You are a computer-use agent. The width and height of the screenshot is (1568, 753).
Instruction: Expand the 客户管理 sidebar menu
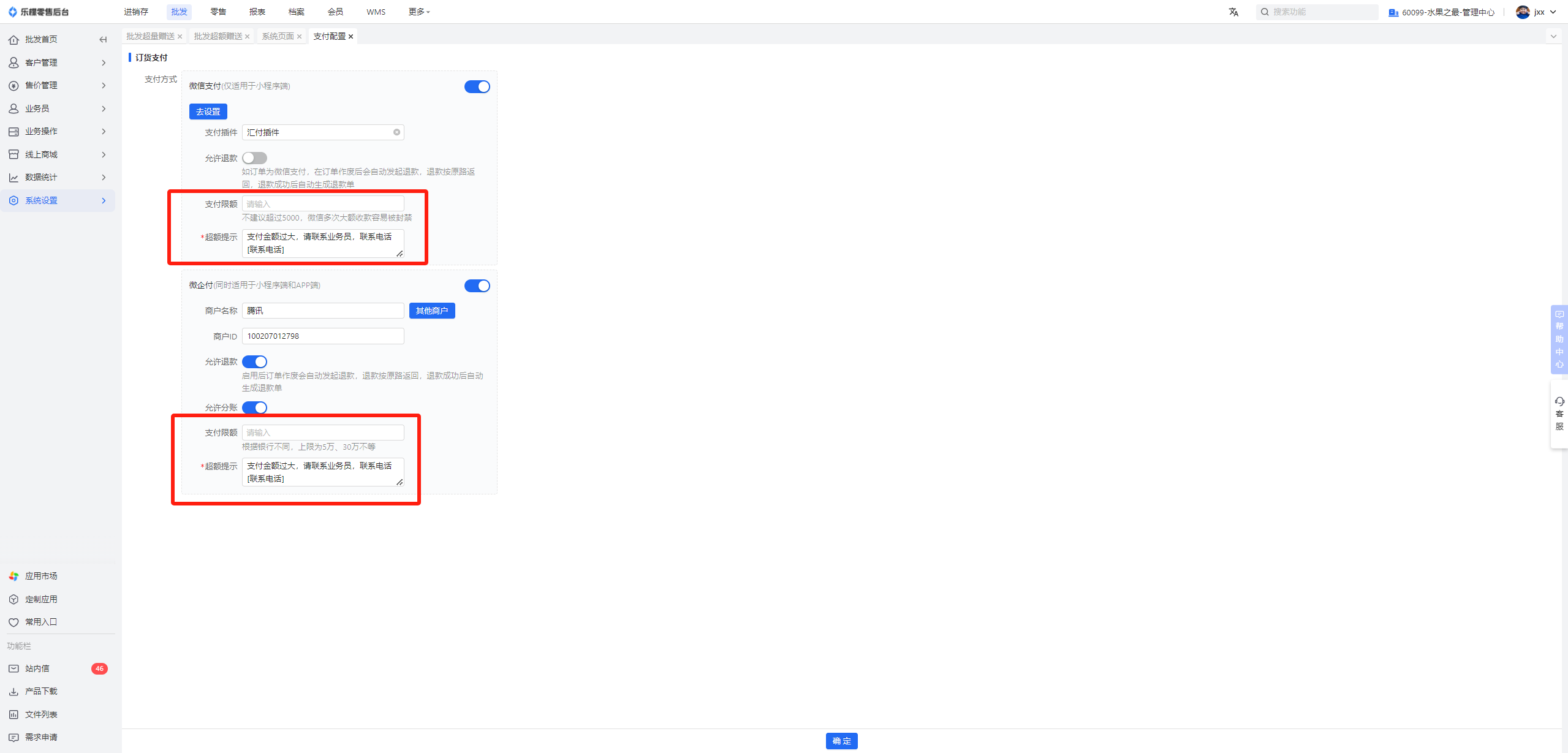(x=58, y=62)
